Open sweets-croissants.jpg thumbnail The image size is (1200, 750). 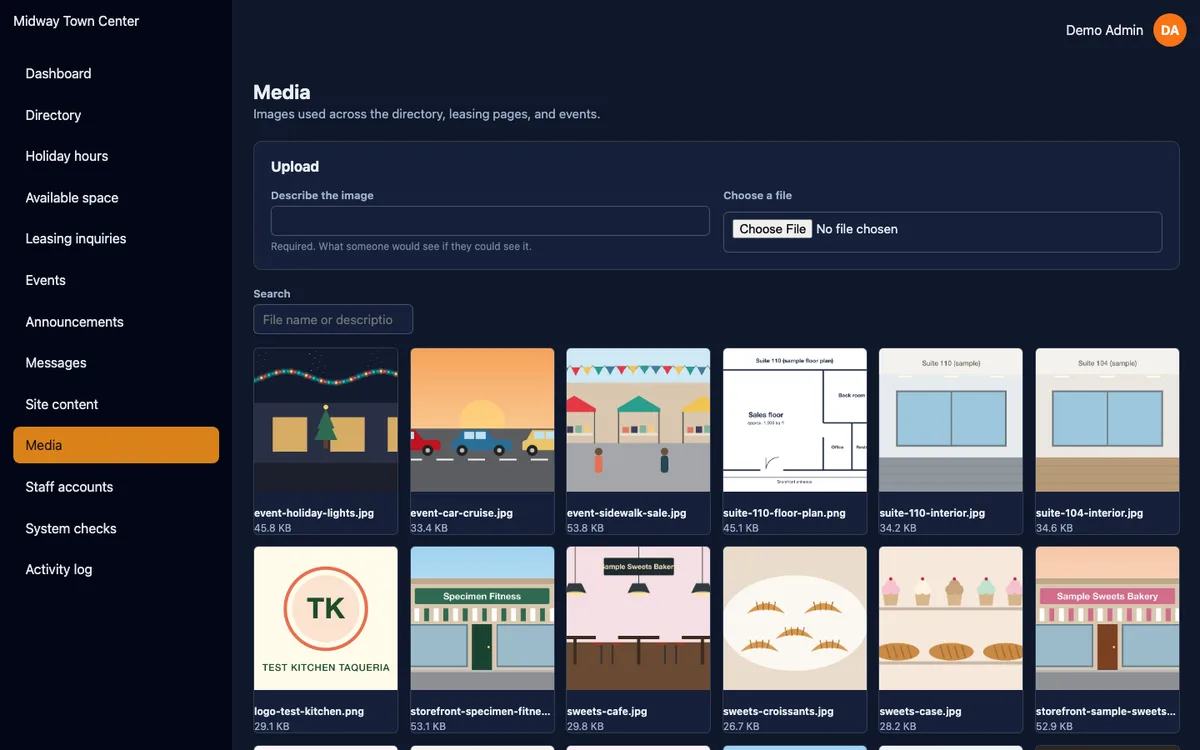click(795, 618)
